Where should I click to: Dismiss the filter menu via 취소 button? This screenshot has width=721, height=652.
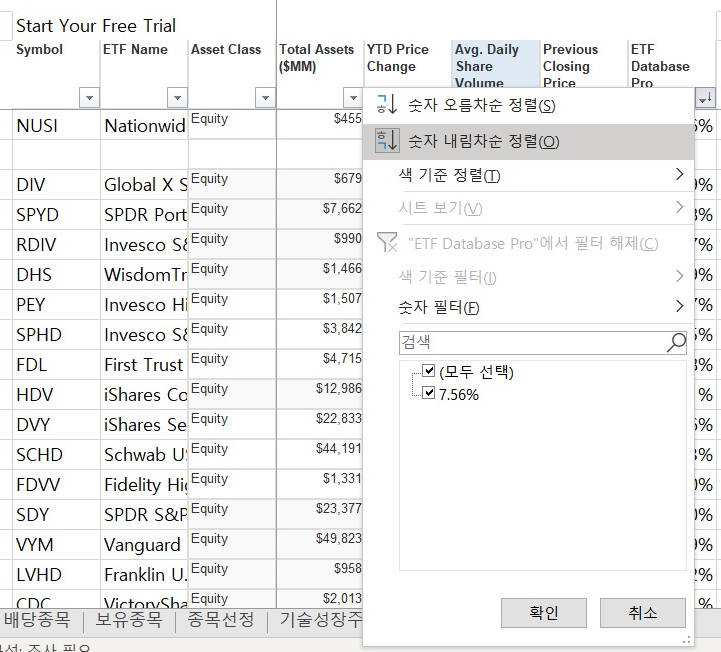642,612
